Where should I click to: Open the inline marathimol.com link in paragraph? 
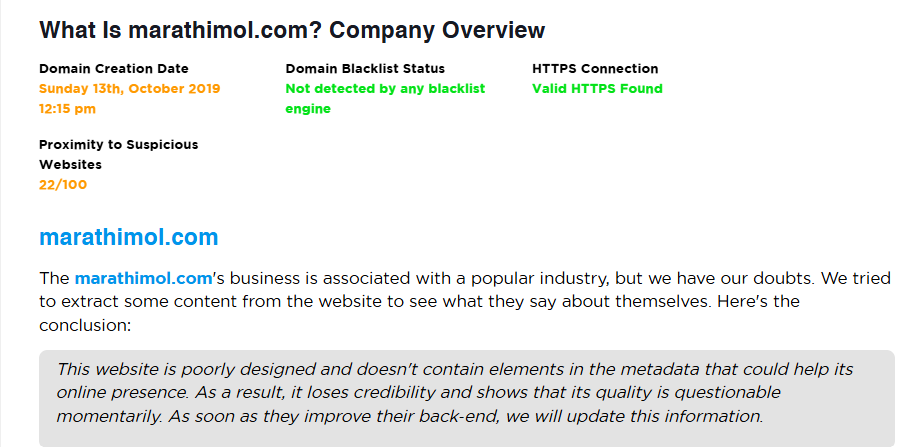(x=143, y=278)
